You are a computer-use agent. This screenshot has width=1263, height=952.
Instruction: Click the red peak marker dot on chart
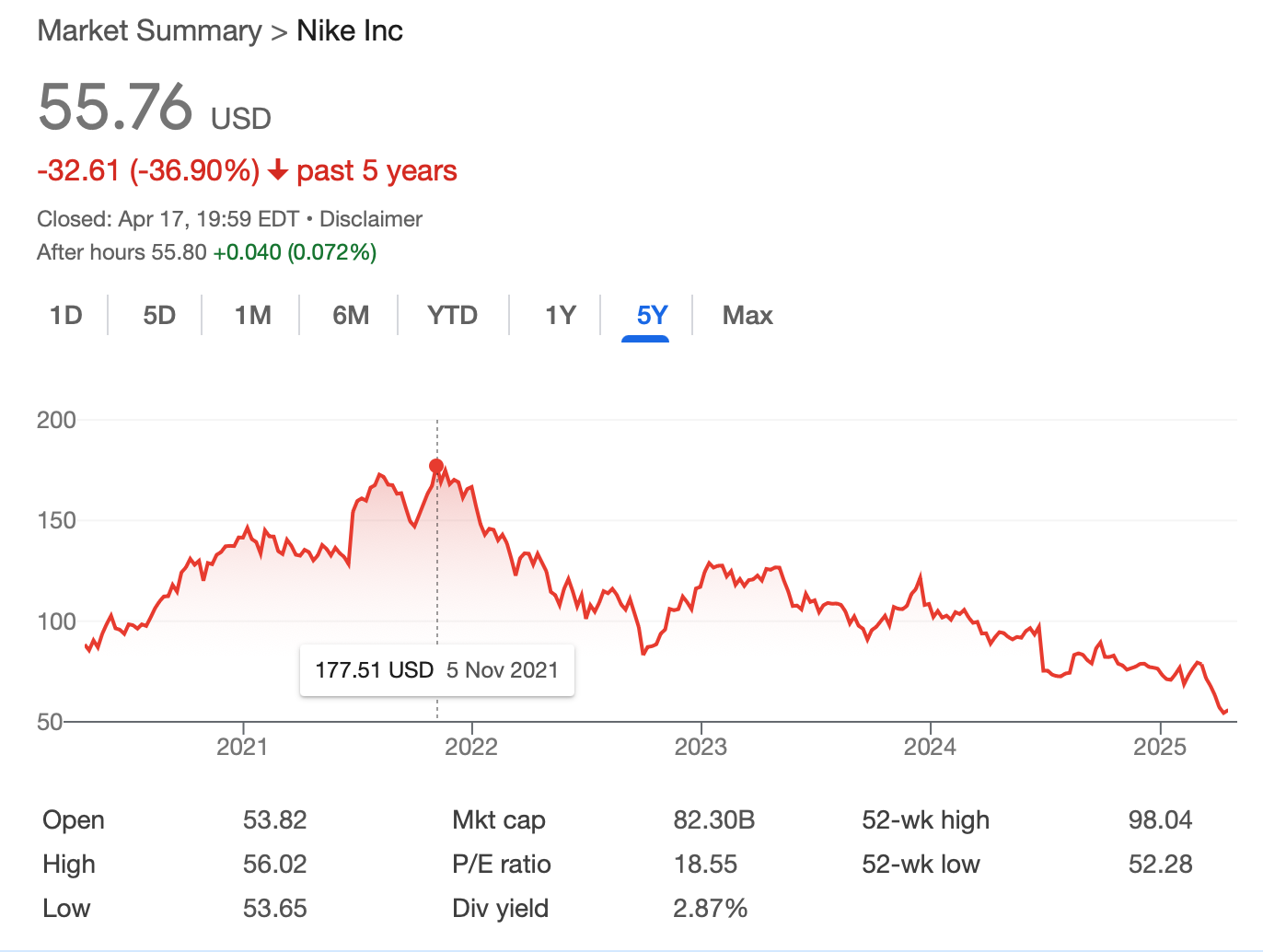(436, 466)
